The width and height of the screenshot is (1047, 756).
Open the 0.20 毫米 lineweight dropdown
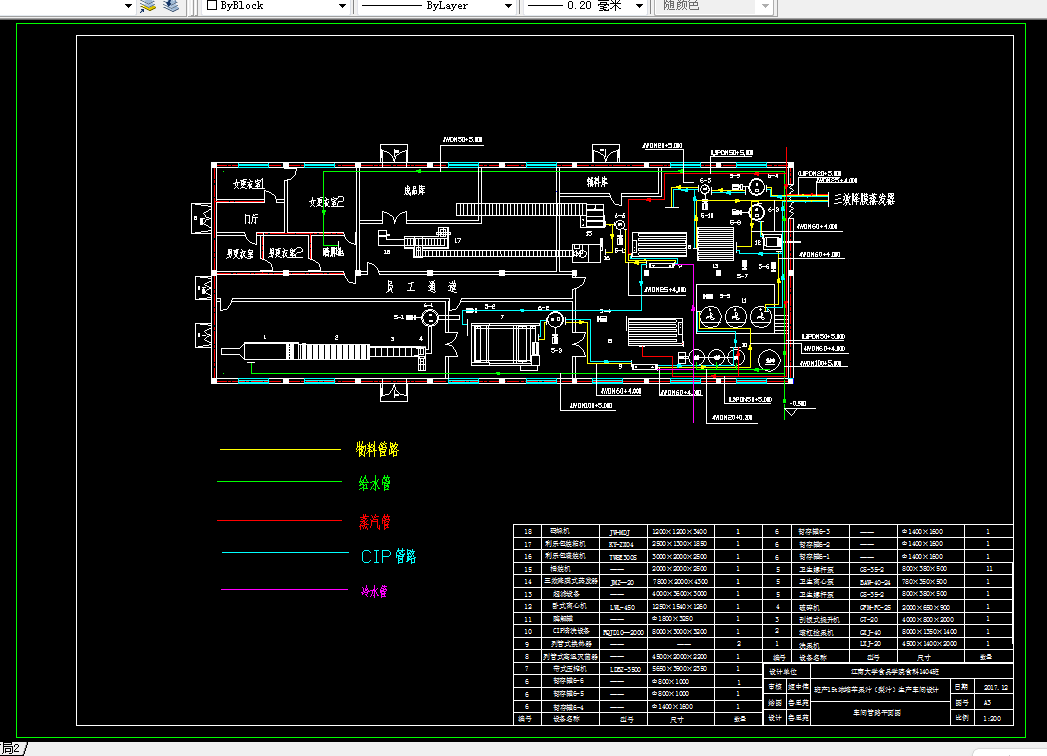[639, 6]
